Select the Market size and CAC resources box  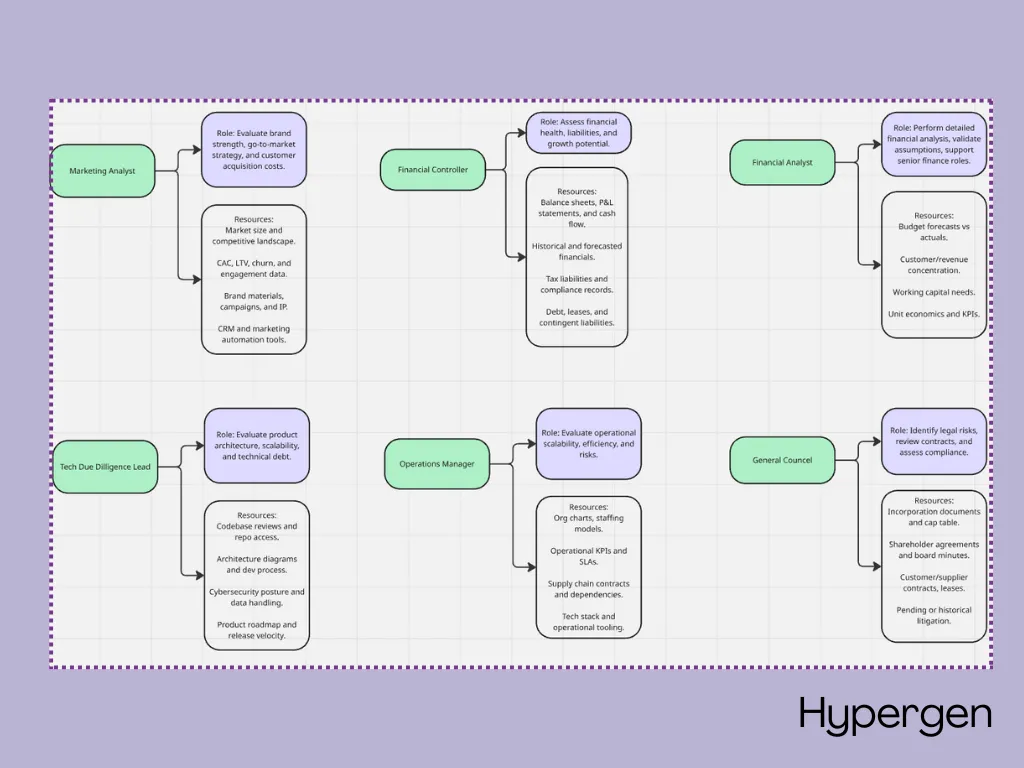254,280
